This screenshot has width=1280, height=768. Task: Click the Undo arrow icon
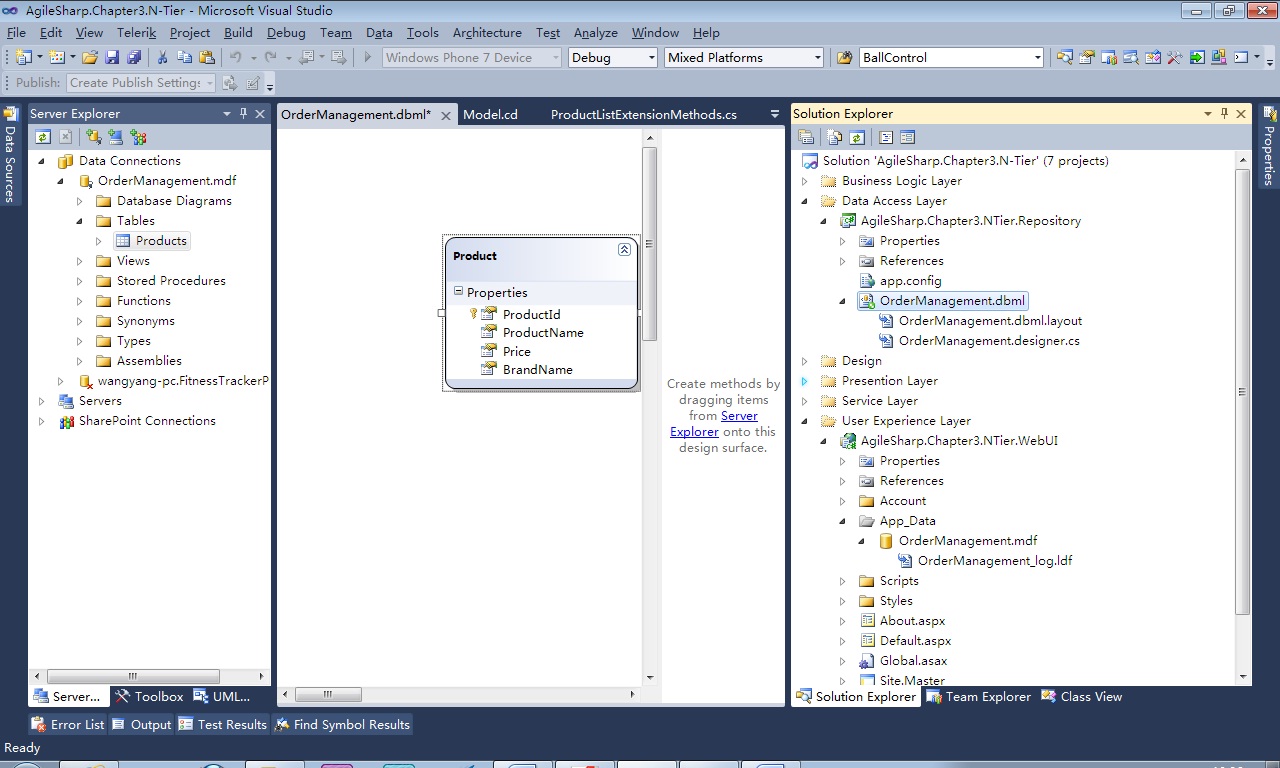pos(236,57)
